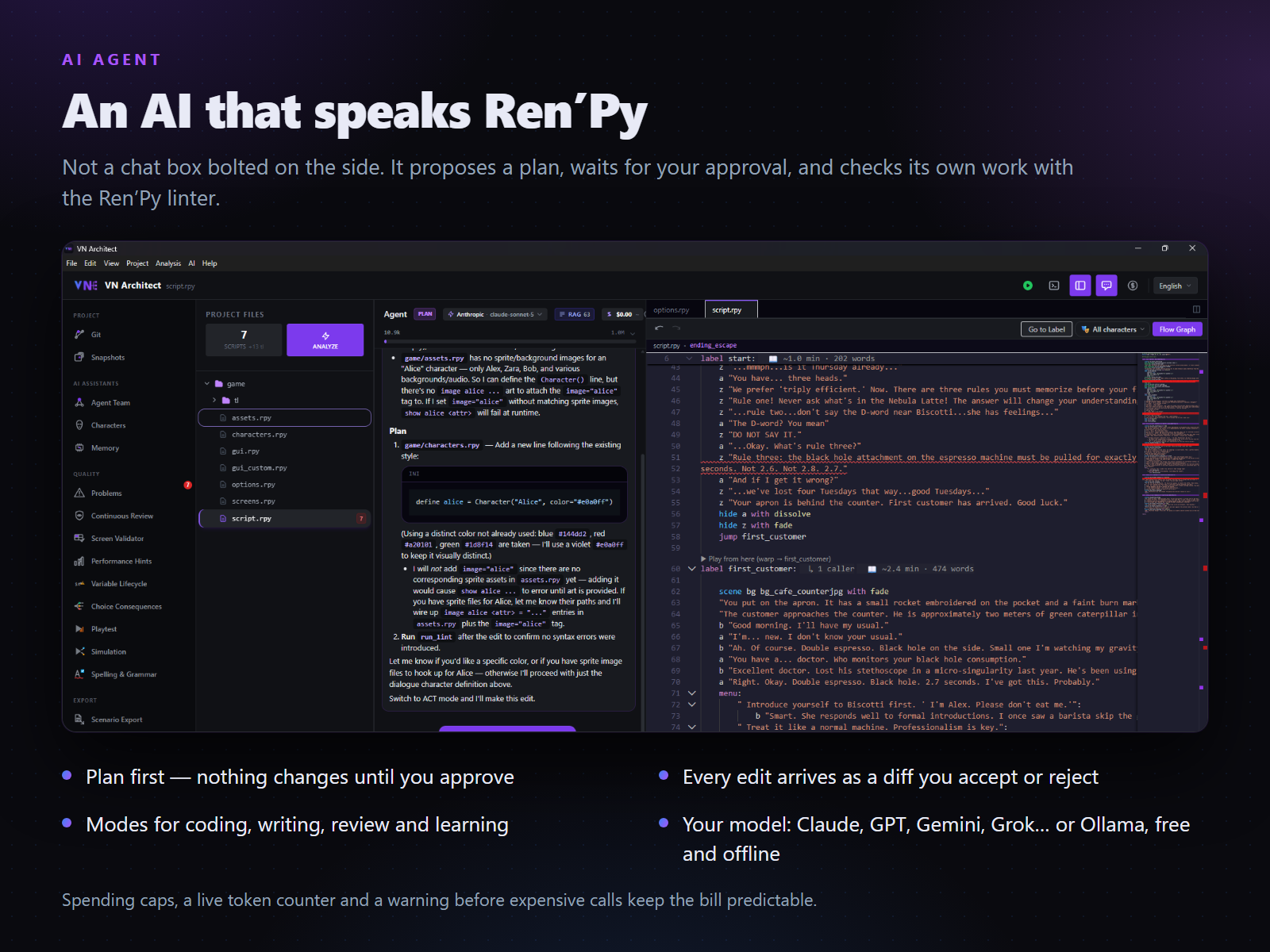This screenshot has height=952, width=1270.
Task: Click the undo arrow in editor toolbar
Action: click(659, 328)
